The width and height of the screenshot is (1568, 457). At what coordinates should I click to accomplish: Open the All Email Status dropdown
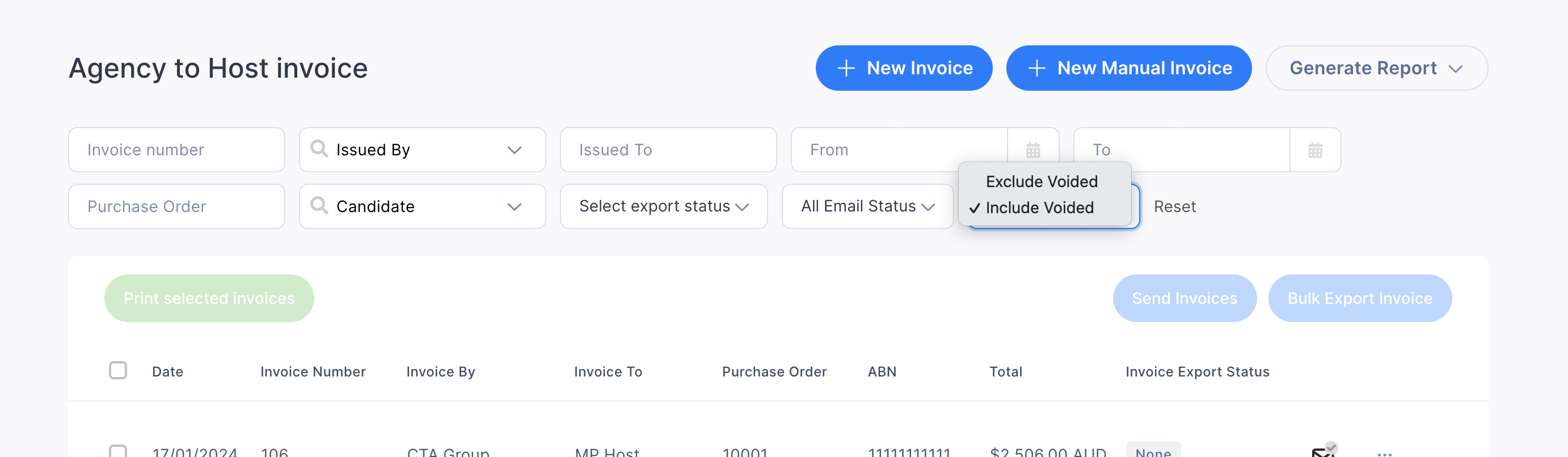tap(867, 207)
